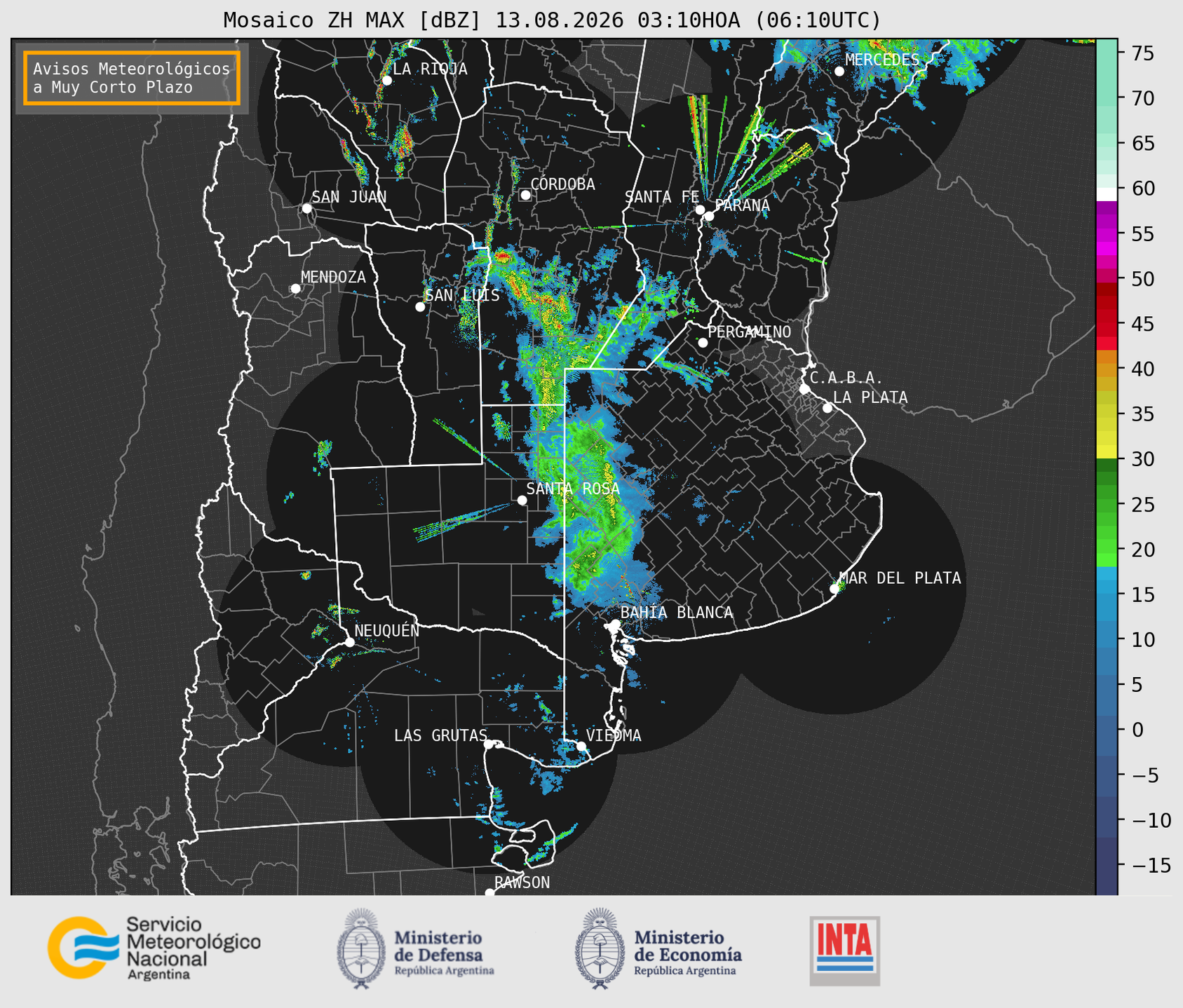Image resolution: width=1183 pixels, height=1008 pixels.
Task: Click the Córdoba station marker
Action: click(x=525, y=195)
